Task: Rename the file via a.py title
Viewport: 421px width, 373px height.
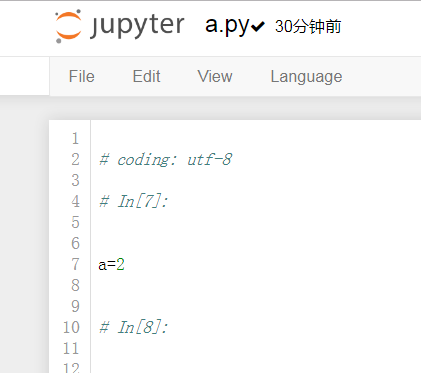Action: click(227, 25)
